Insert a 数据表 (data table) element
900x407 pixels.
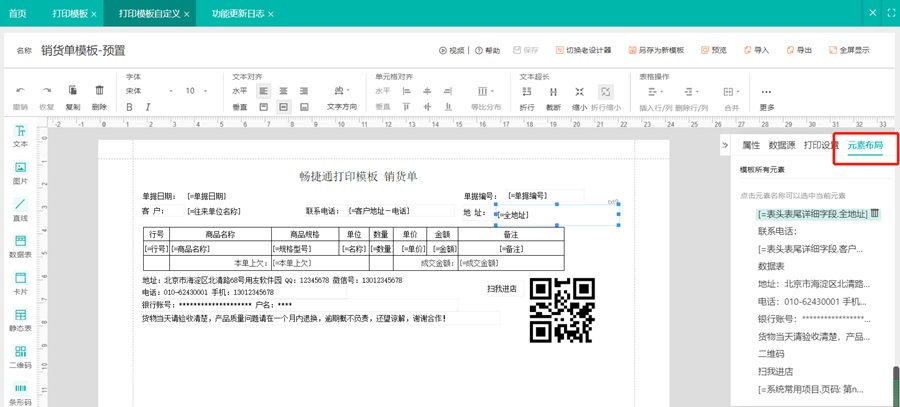(20, 247)
